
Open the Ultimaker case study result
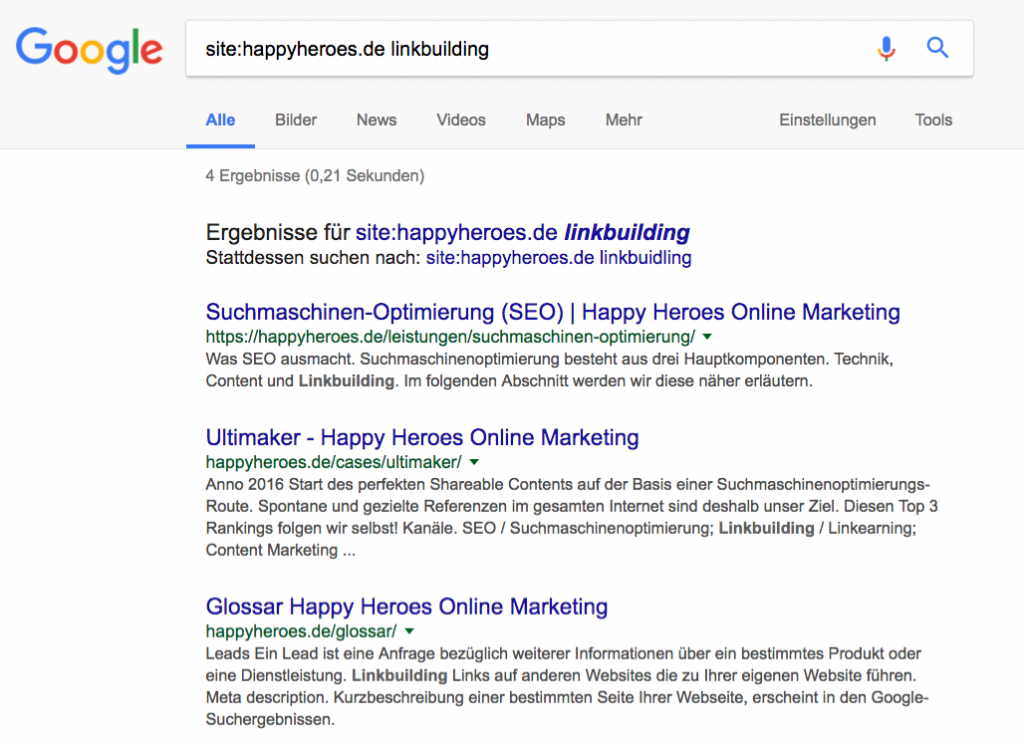coord(421,437)
